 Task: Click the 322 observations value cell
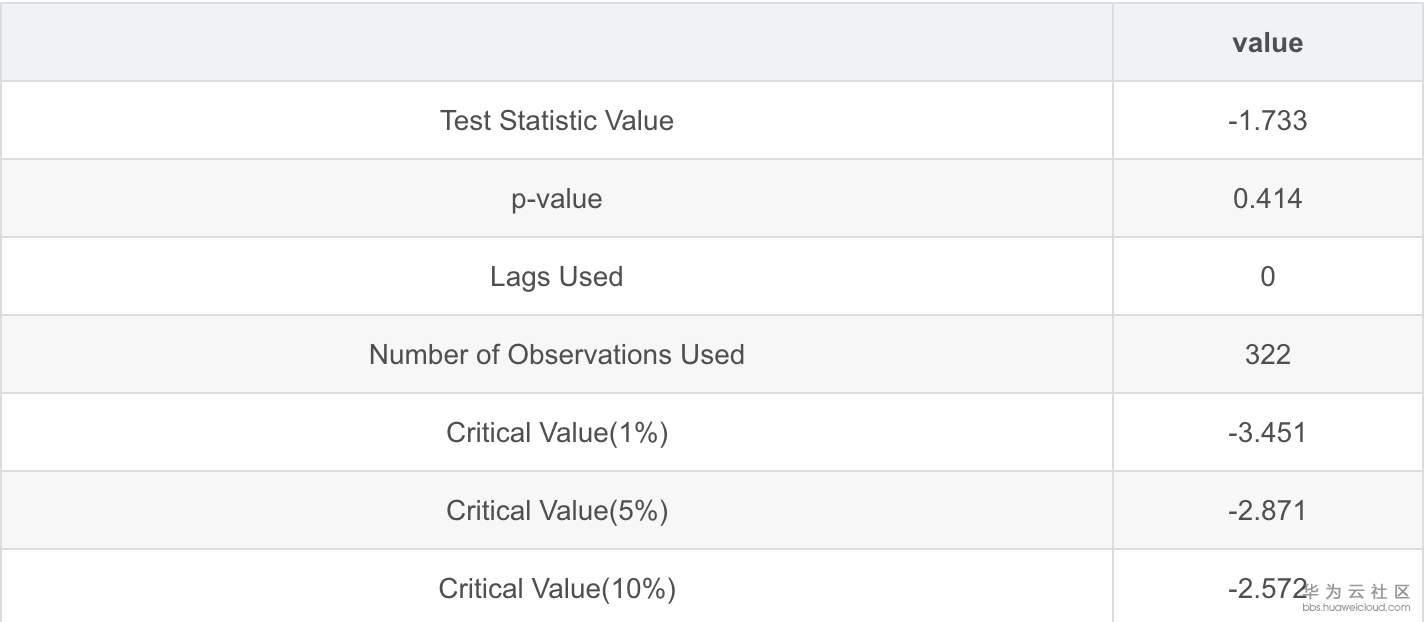[1267, 355]
